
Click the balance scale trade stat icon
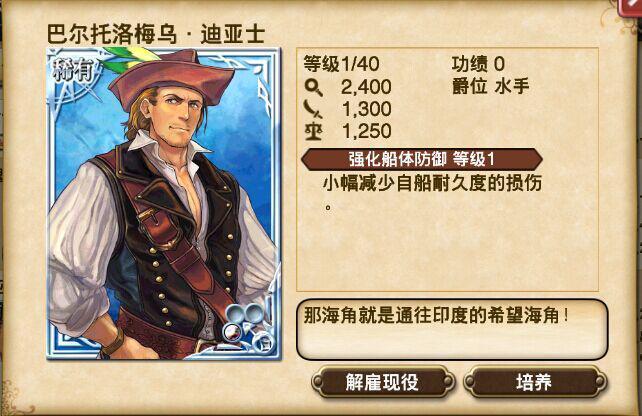tap(313, 131)
